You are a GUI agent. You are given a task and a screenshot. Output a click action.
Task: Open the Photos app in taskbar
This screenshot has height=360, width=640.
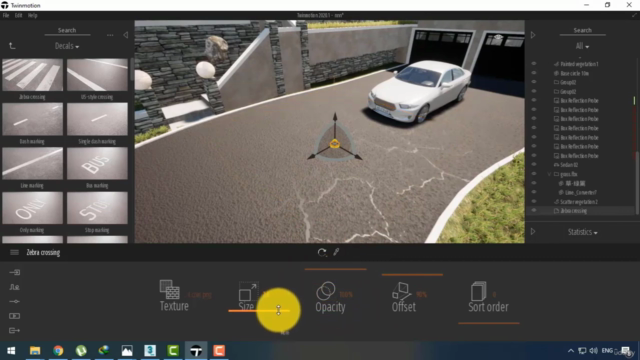[x=127, y=351]
